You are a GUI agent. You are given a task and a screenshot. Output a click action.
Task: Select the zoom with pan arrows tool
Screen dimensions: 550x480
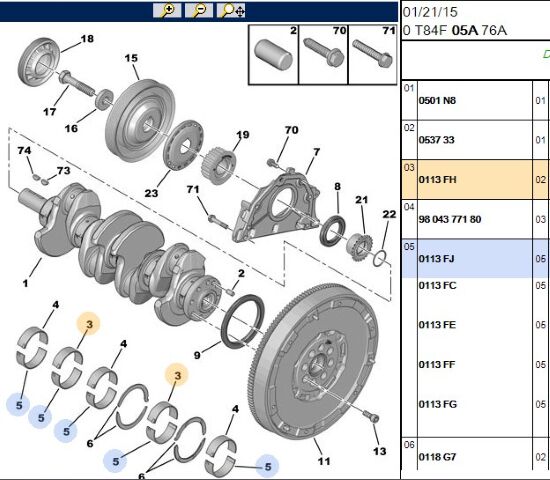tap(231, 10)
